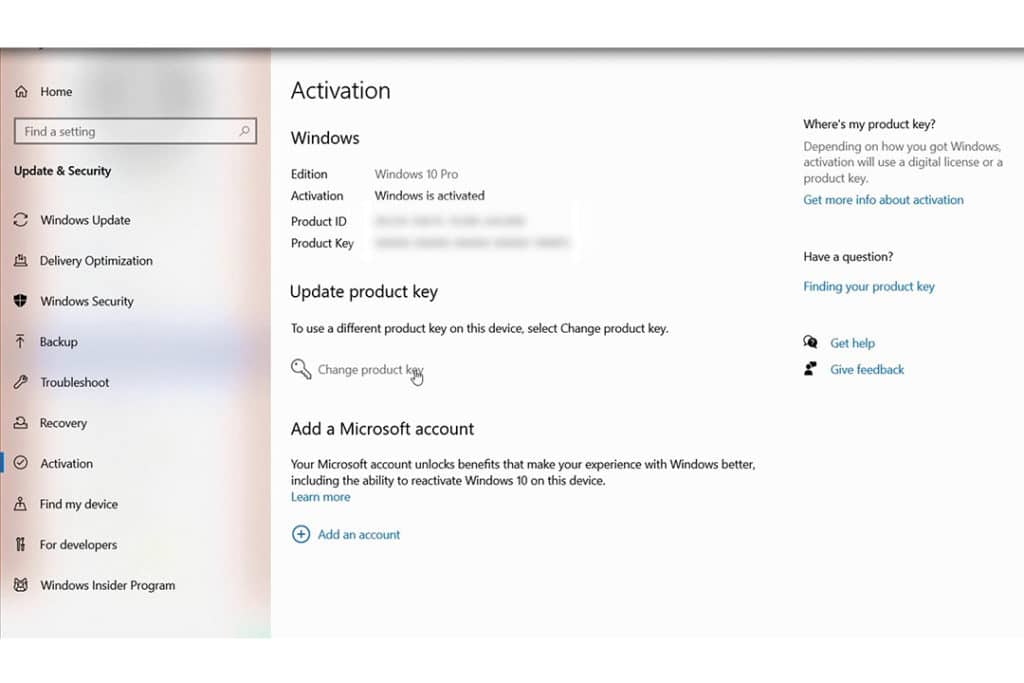Open Finding your product key link

pos(869,286)
